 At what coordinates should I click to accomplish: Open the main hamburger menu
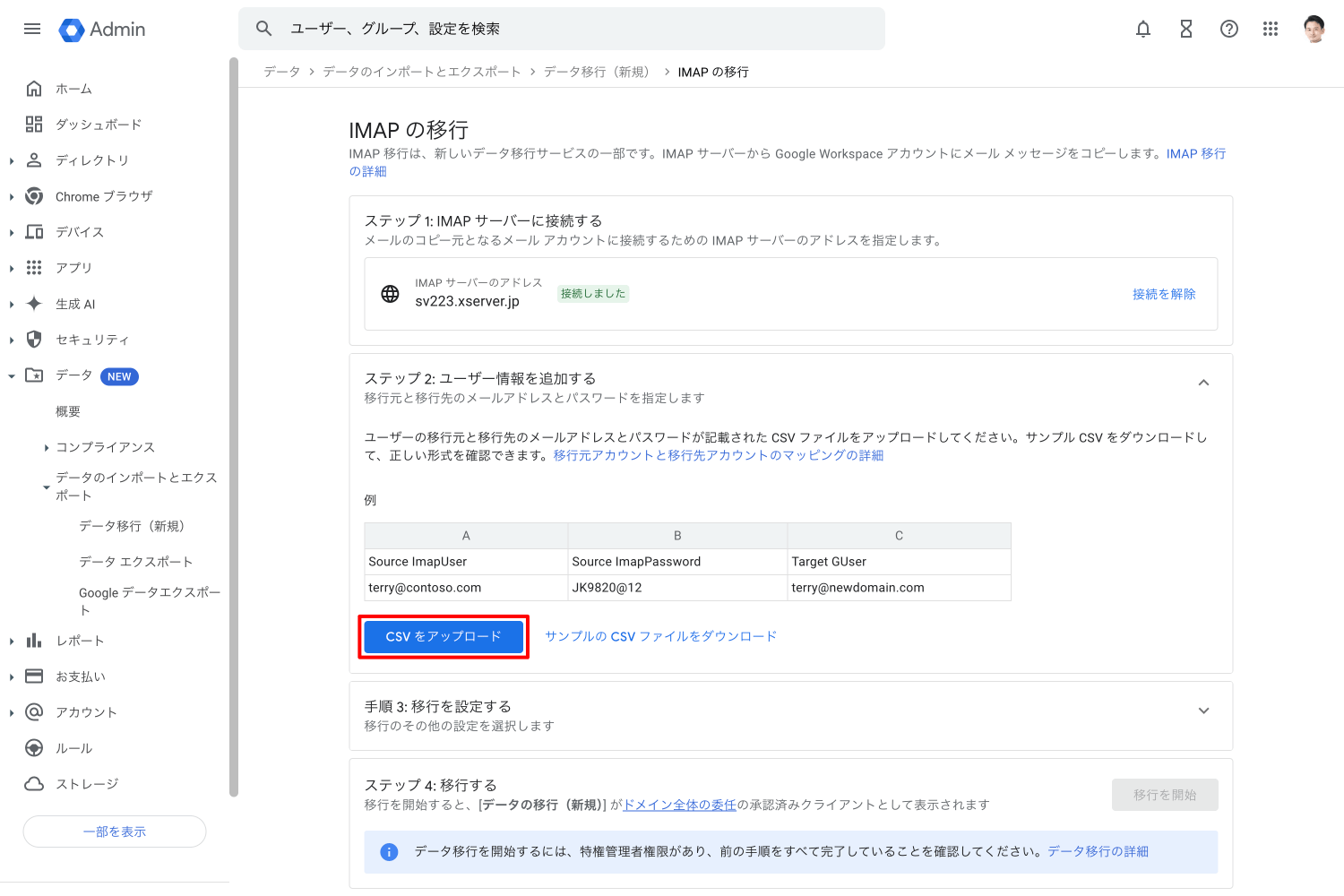[x=32, y=29]
